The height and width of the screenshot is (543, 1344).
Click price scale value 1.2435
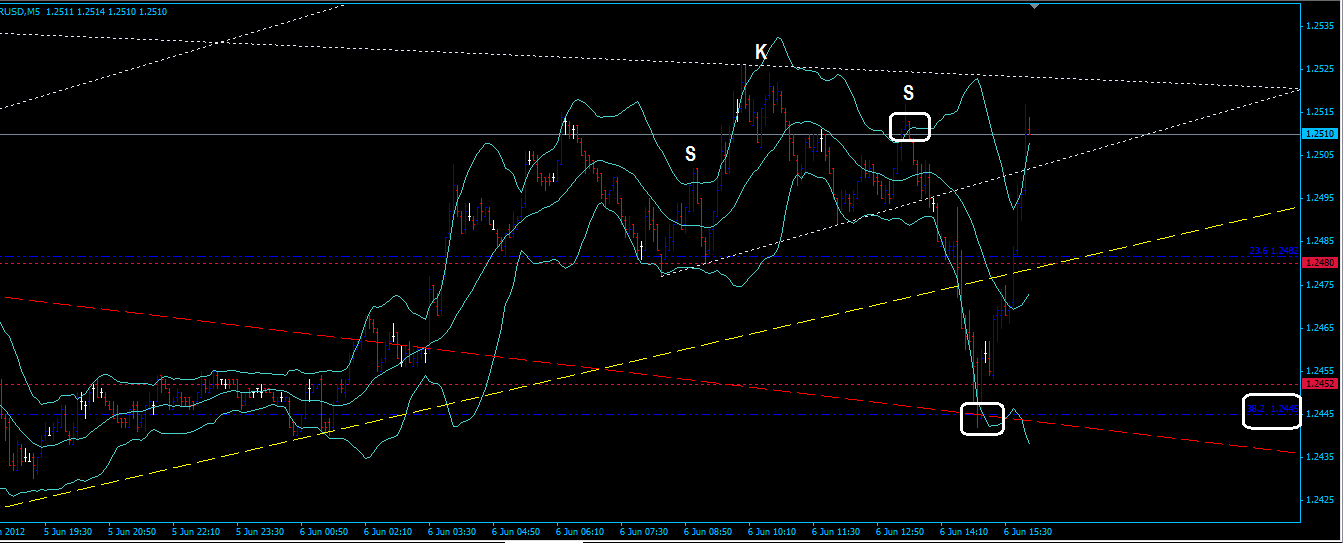1320,457
